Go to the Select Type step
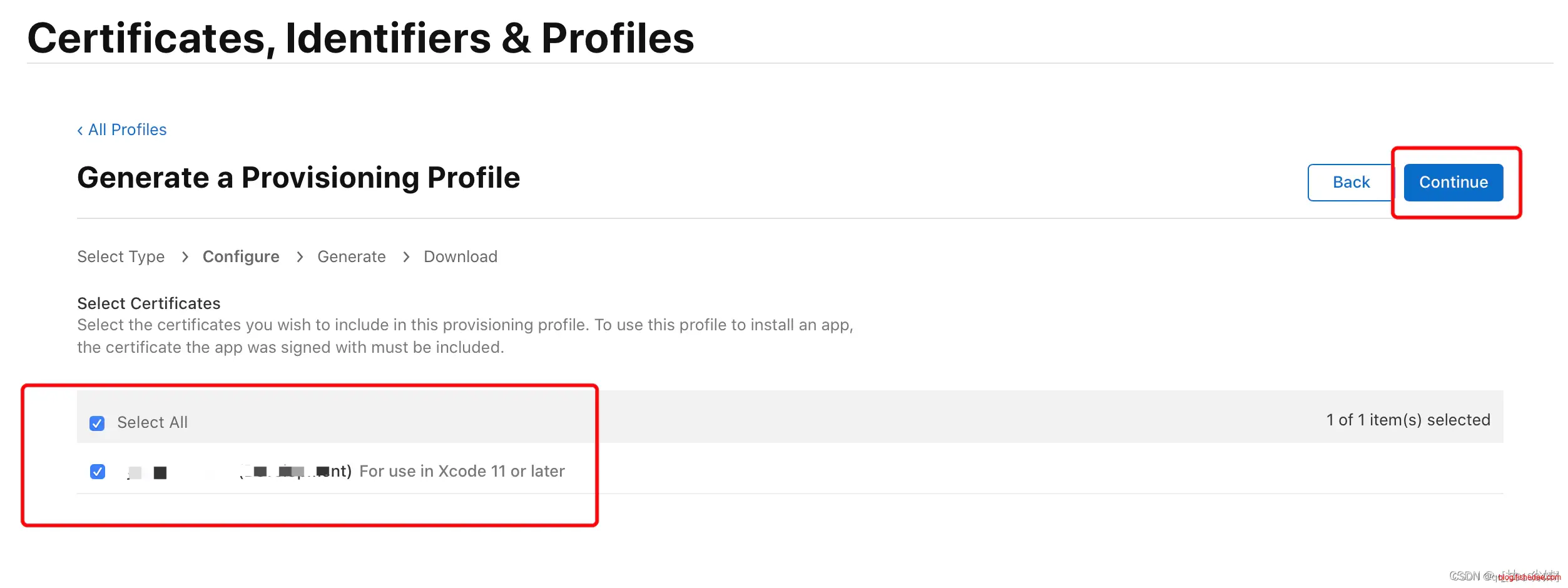 (121, 257)
